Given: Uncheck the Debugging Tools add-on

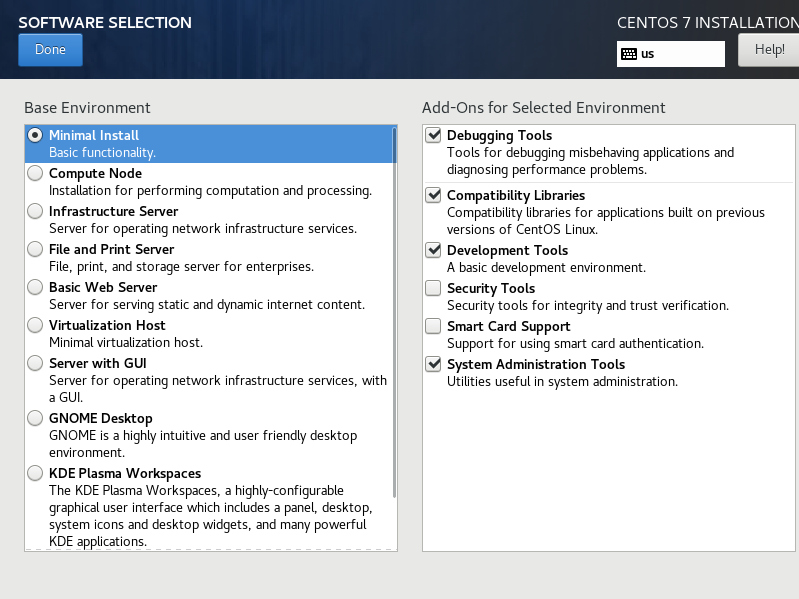Looking at the screenshot, I should pyautogui.click(x=433, y=136).
